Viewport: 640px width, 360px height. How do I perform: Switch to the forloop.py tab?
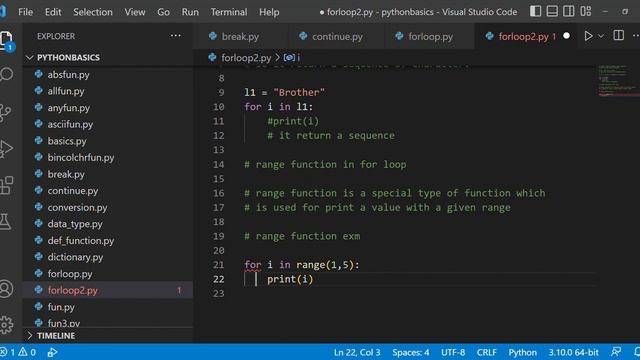(x=429, y=36)
